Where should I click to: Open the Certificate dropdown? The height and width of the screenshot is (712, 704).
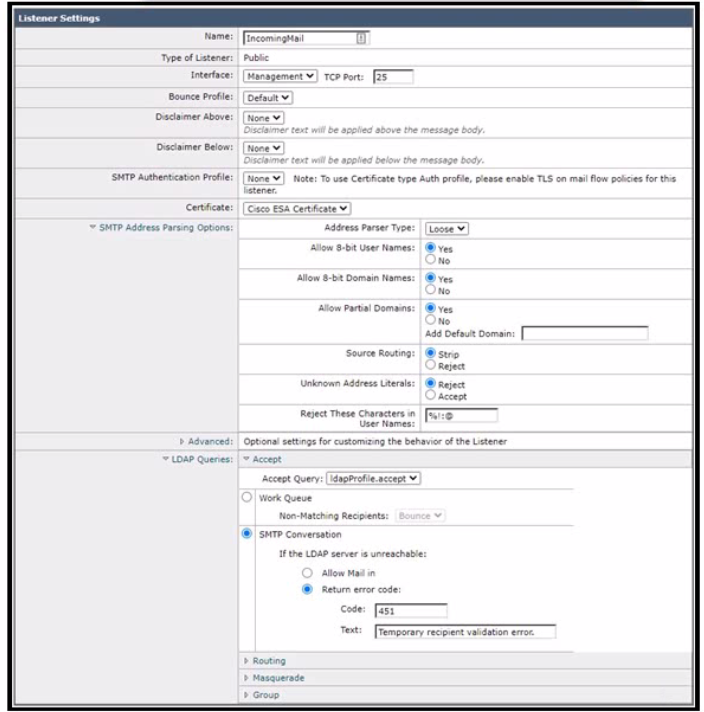coord(298,208)
